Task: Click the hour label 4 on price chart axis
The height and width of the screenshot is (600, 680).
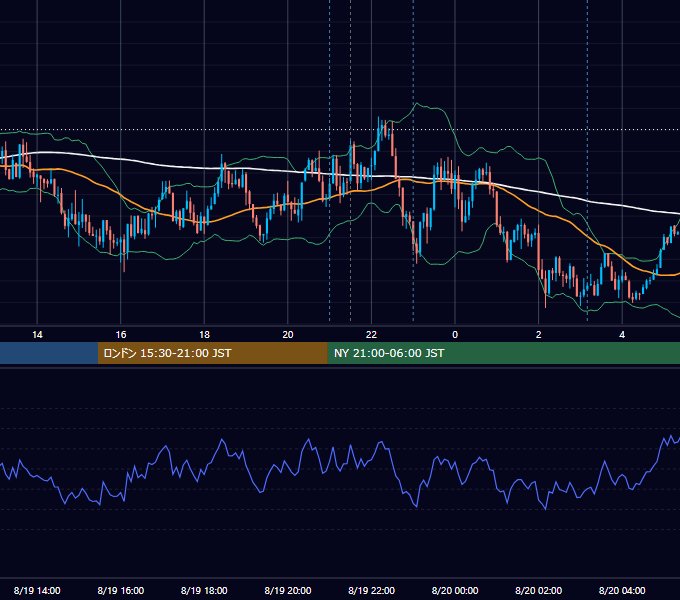Action: pyautogui.click(x=622, y=334)
